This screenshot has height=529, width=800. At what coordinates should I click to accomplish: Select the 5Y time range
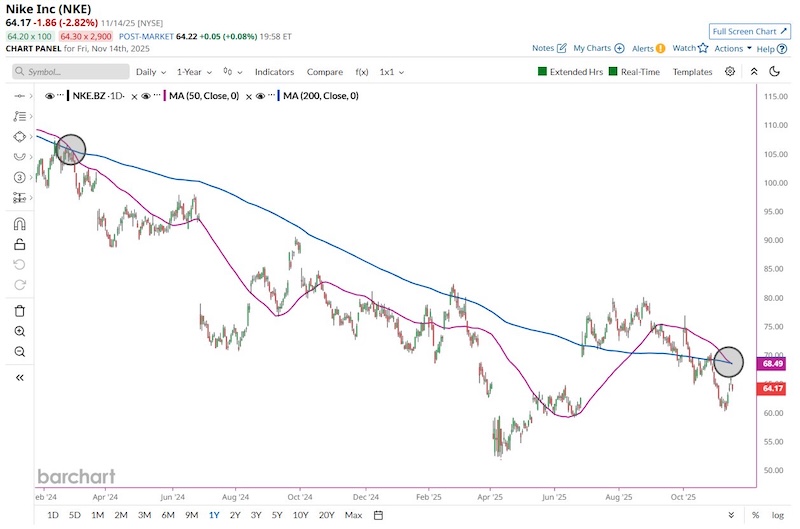click(277, 515)
